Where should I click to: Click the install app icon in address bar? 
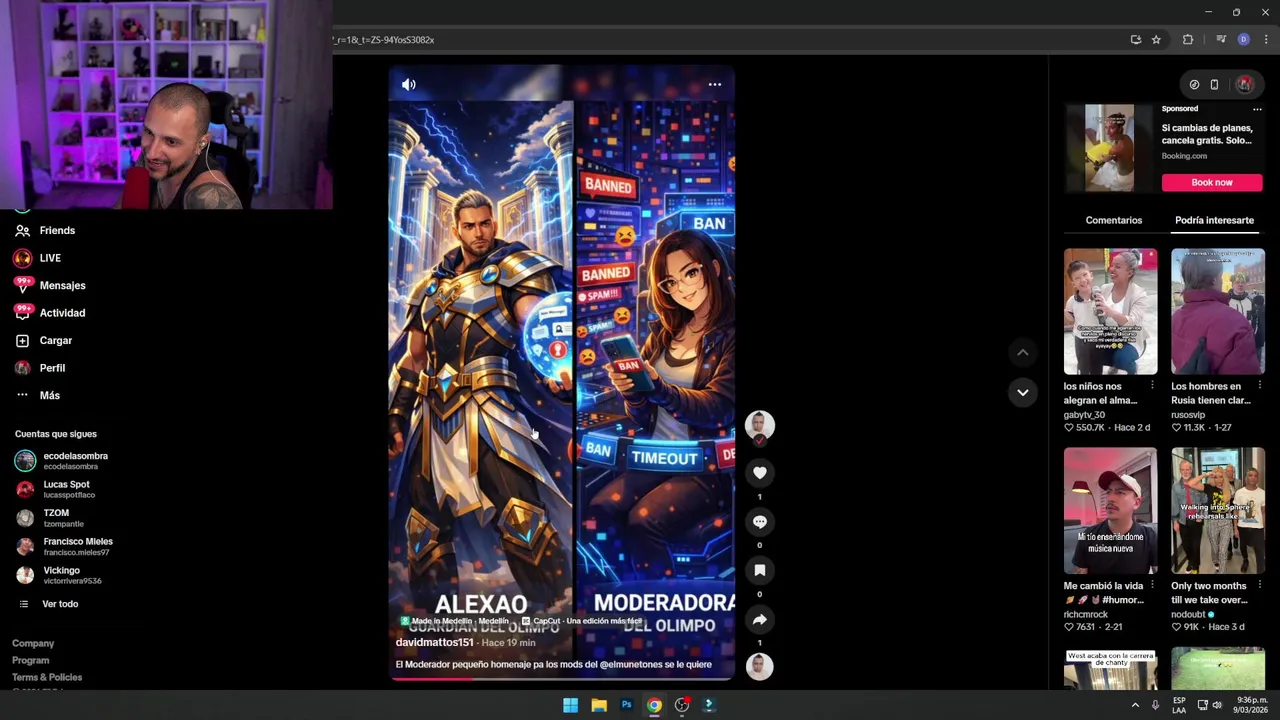pos(1135,40)
